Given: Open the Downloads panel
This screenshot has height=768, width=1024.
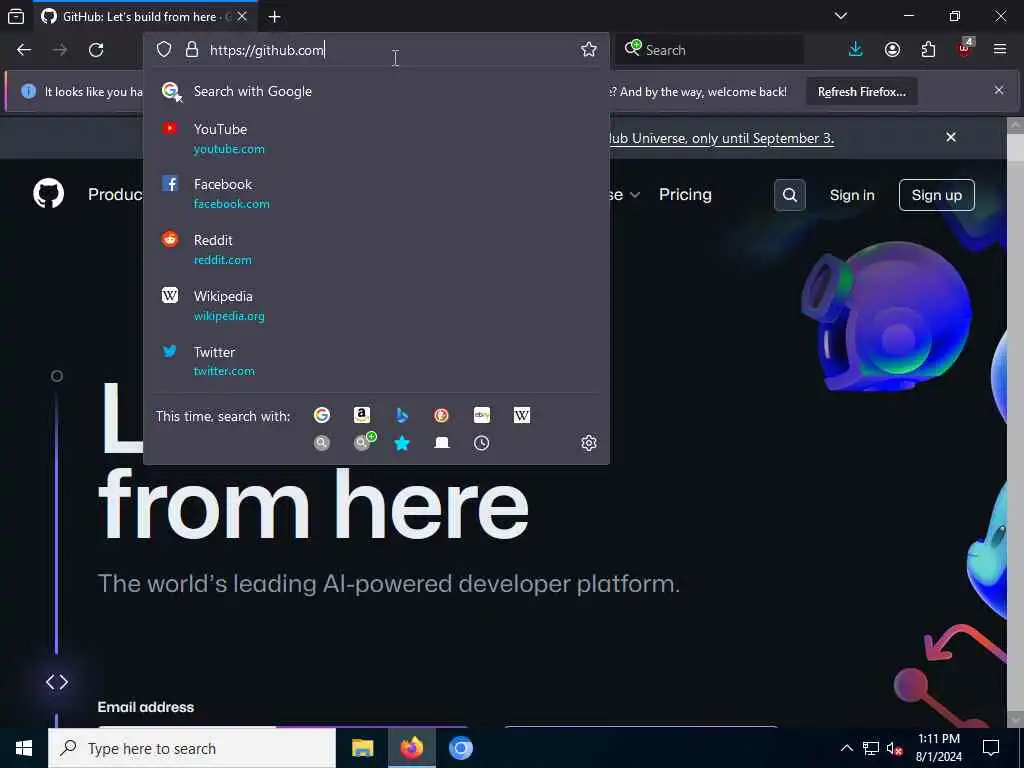Looking at the screenshot, I should tap(856, 50).
